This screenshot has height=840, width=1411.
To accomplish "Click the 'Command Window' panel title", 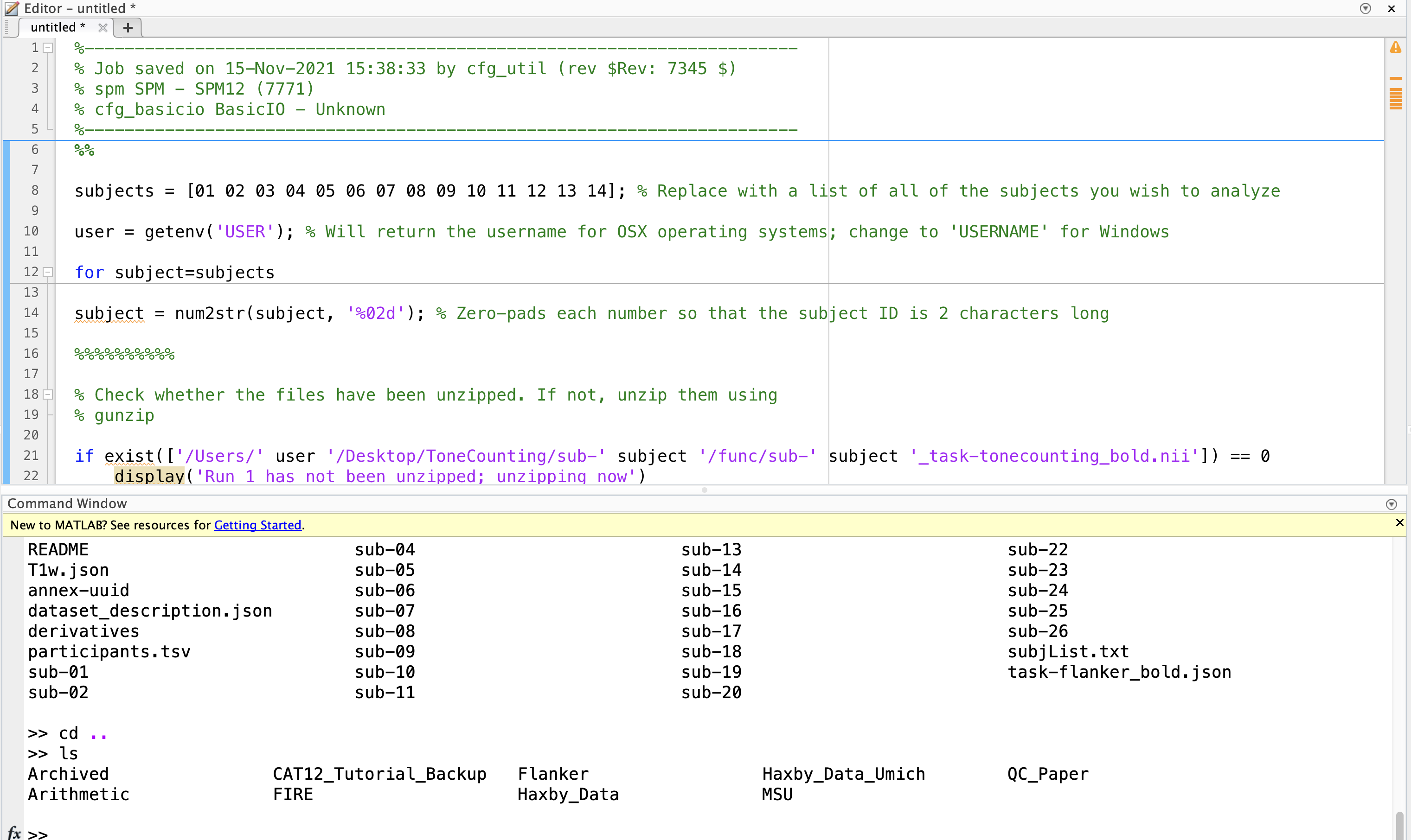I will (67, 504).
